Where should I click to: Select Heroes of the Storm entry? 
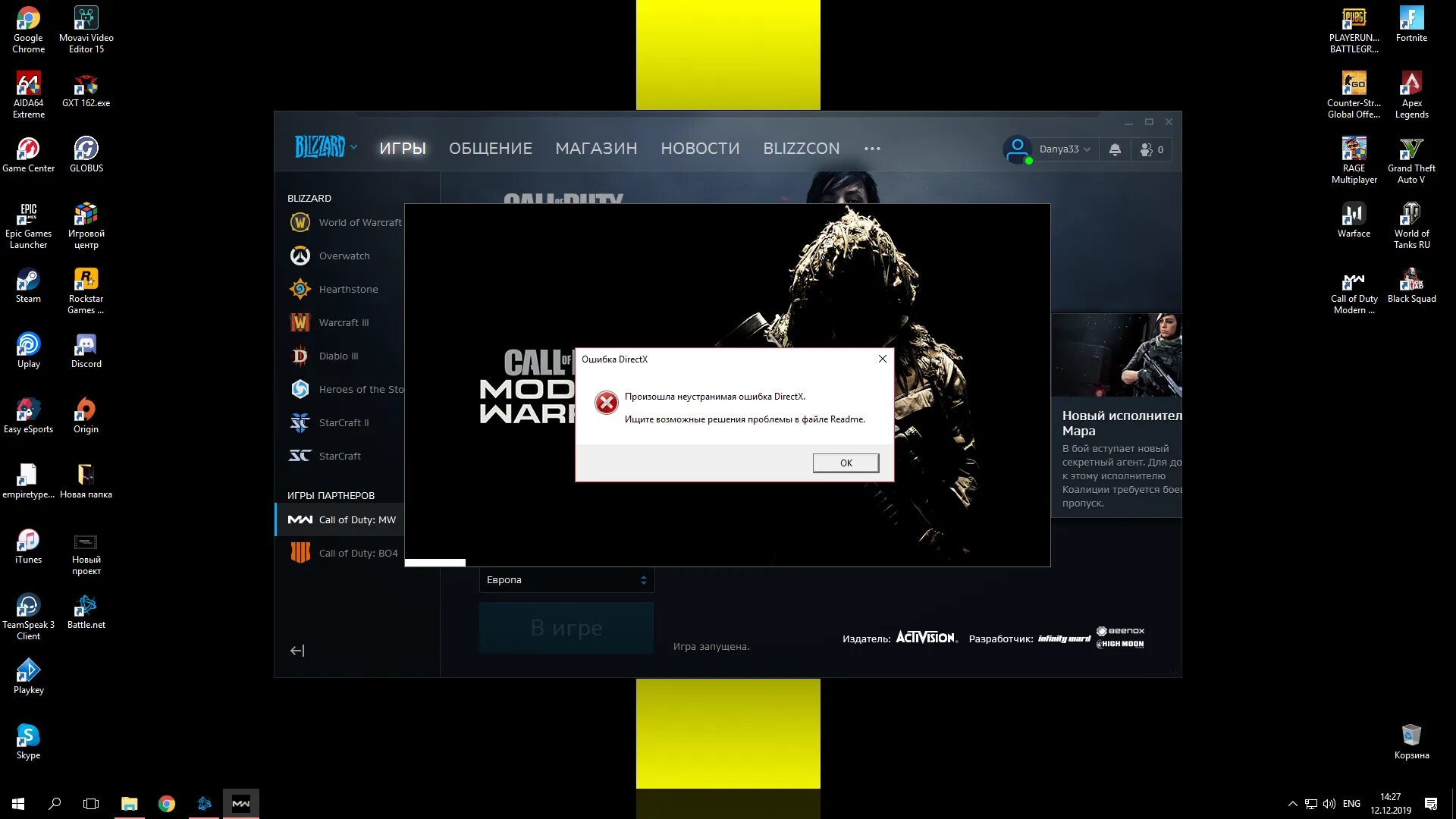point(346,389)
